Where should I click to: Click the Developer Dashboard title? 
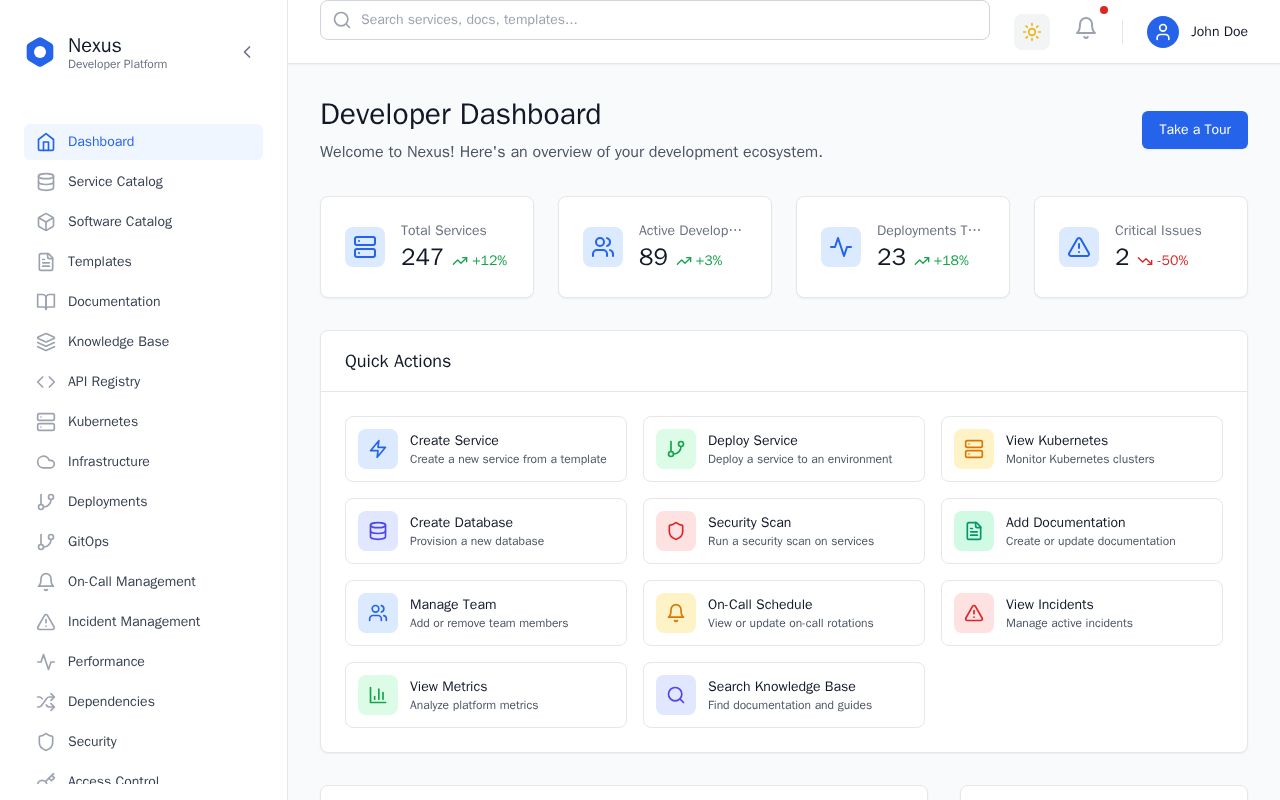click(461, 114)
